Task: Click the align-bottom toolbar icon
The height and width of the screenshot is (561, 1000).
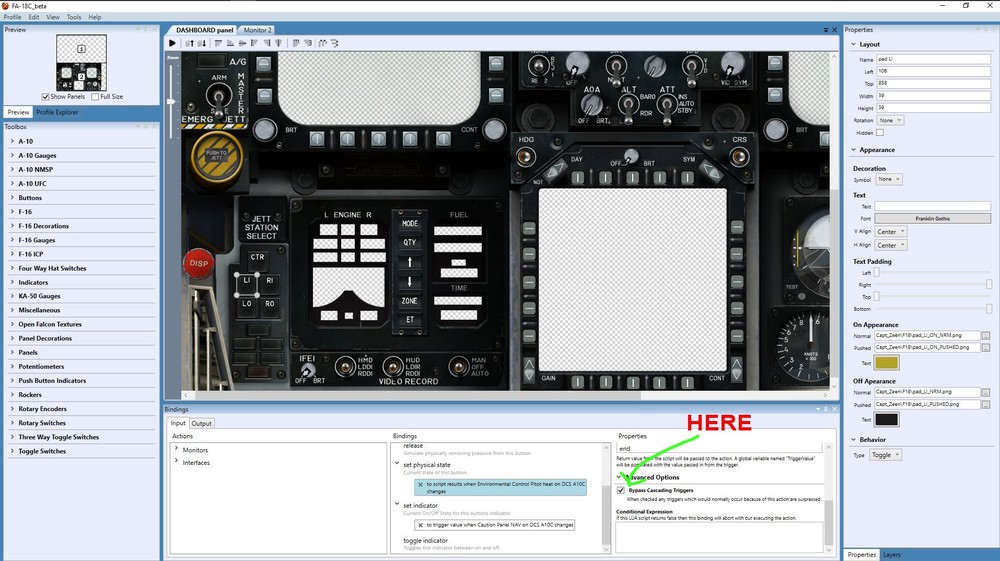Action: (x=230, y=43)
